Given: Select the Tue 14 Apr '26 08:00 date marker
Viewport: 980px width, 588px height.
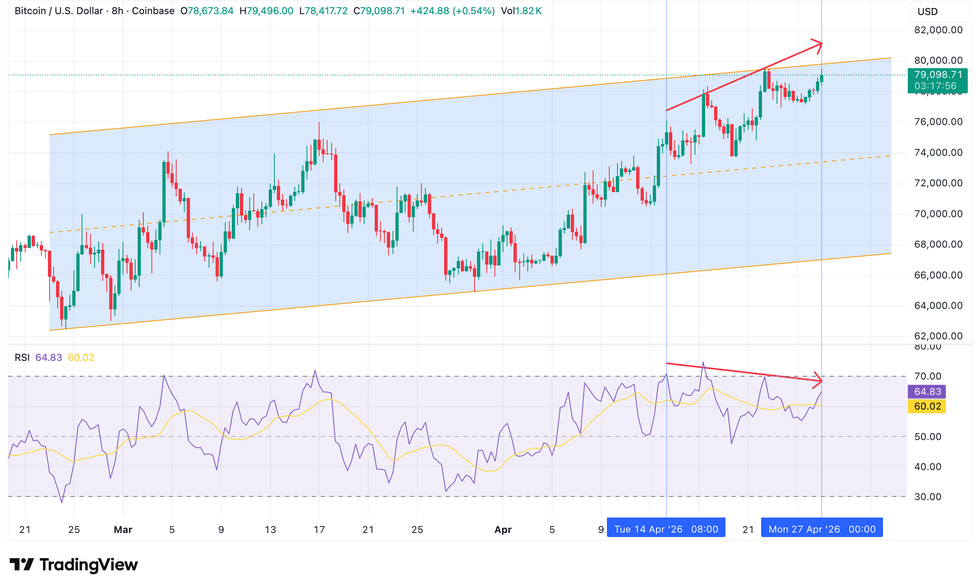Looking at the screenshot, I should pos(667,528).
